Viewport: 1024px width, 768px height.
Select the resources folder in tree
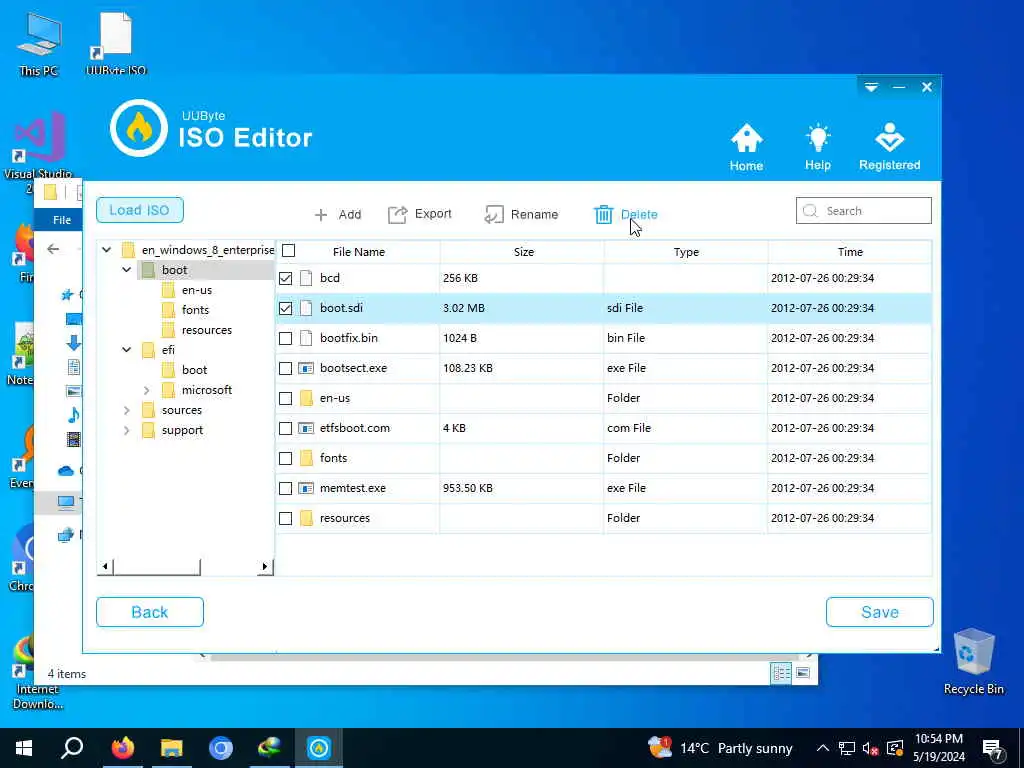207,330
